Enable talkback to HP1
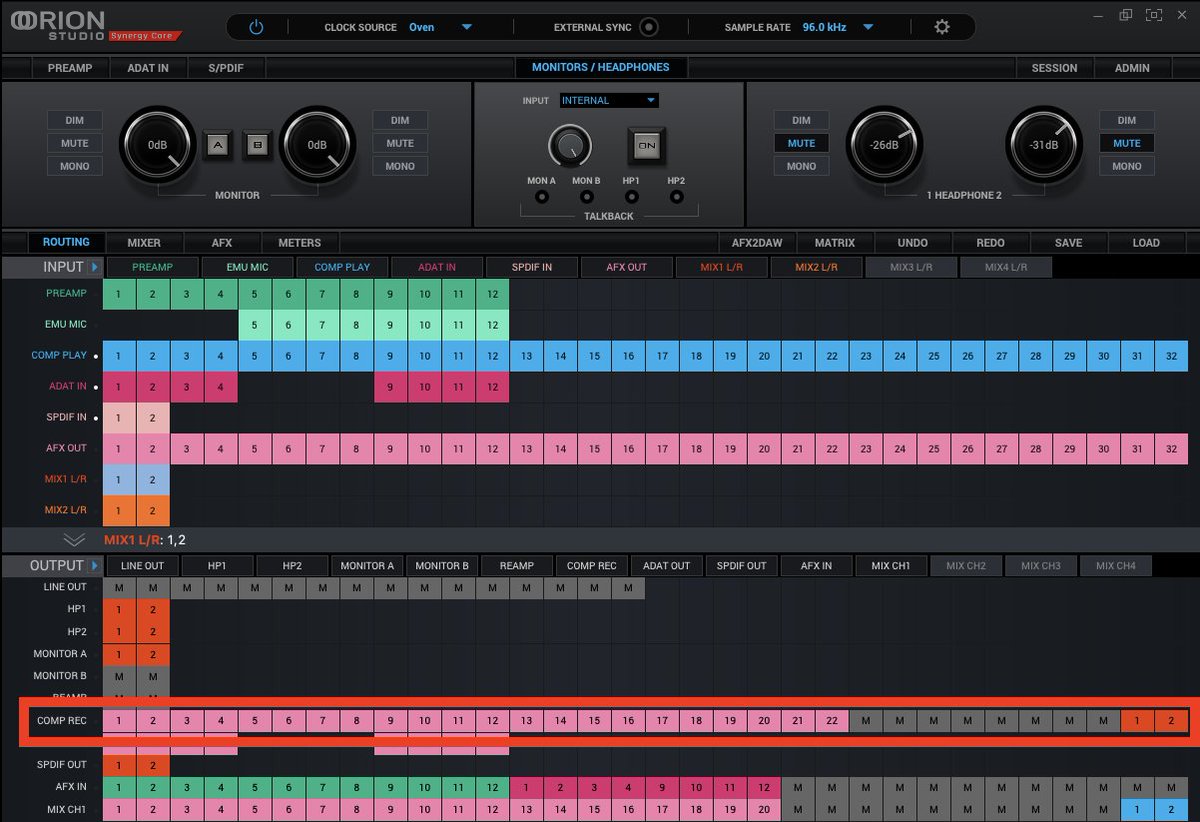 pos(631,197)
